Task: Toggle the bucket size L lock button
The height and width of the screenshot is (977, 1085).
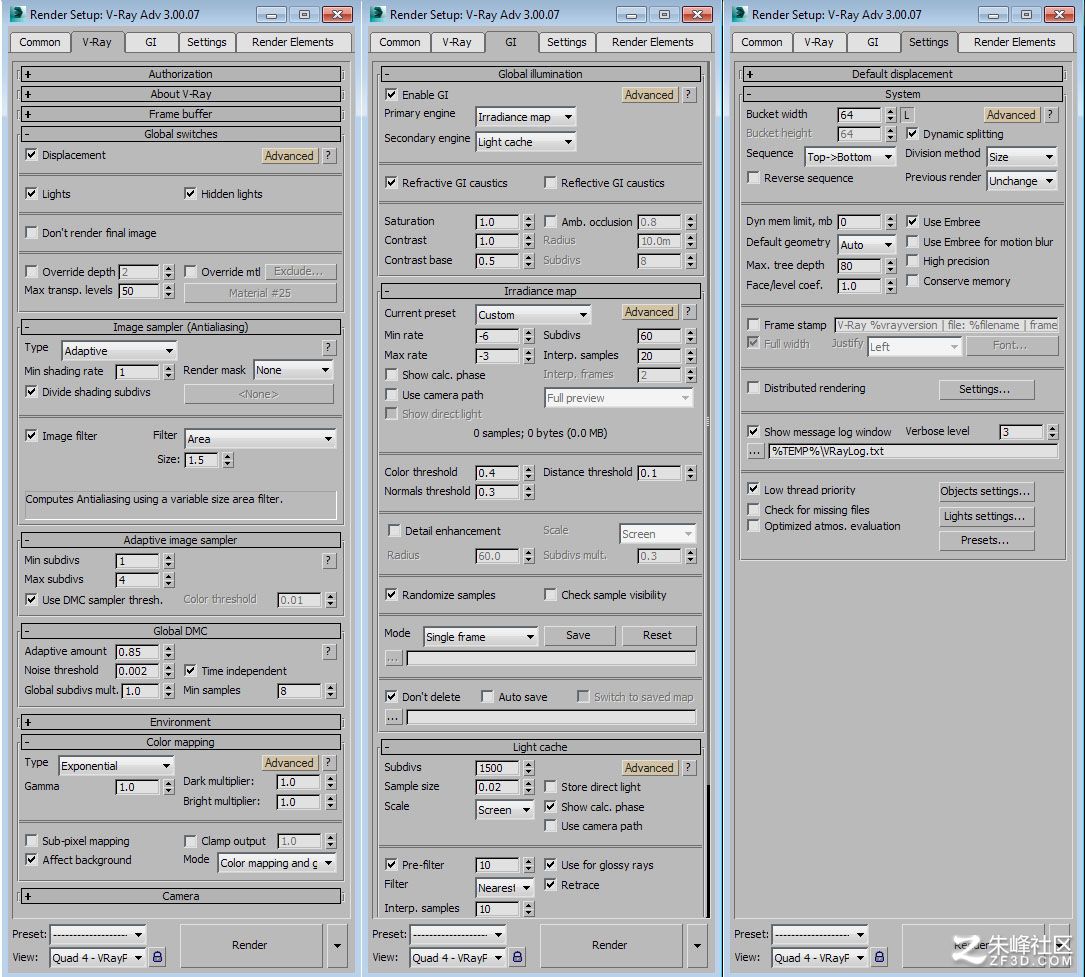Action: click(906, 115)
